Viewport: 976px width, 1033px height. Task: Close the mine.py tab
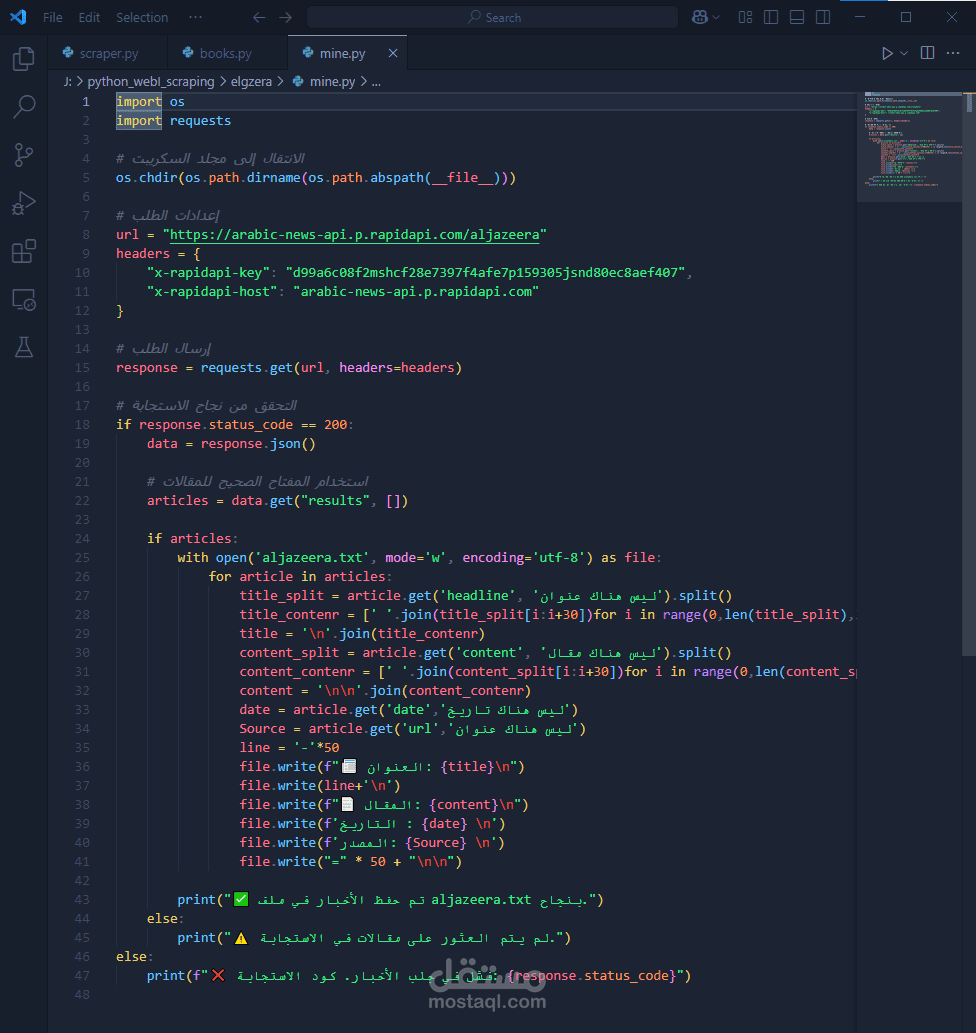tap(391, 52)
